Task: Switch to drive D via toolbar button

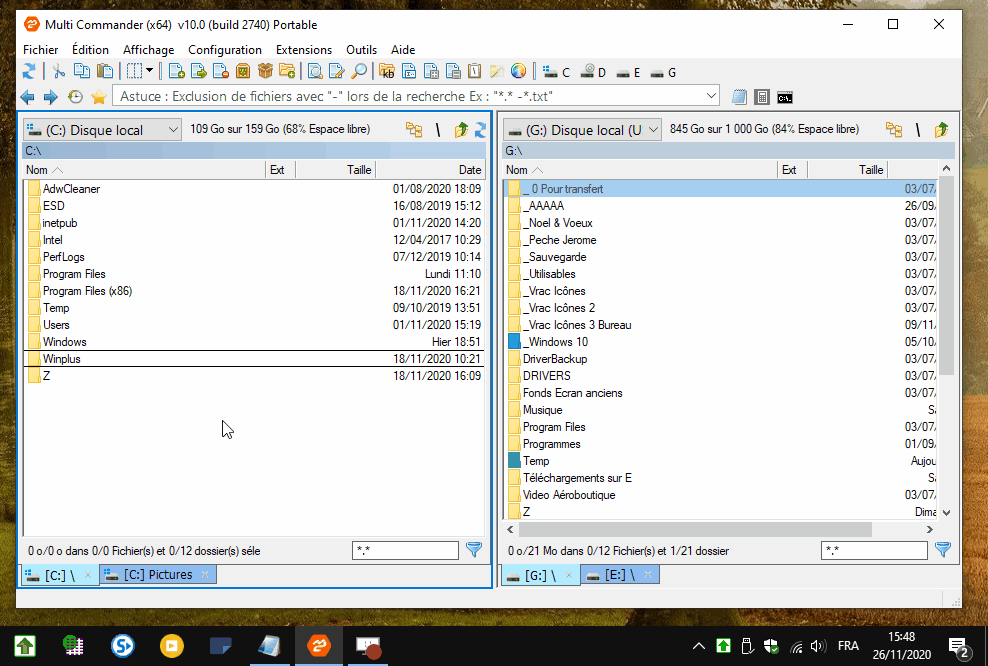Action: 593,72
